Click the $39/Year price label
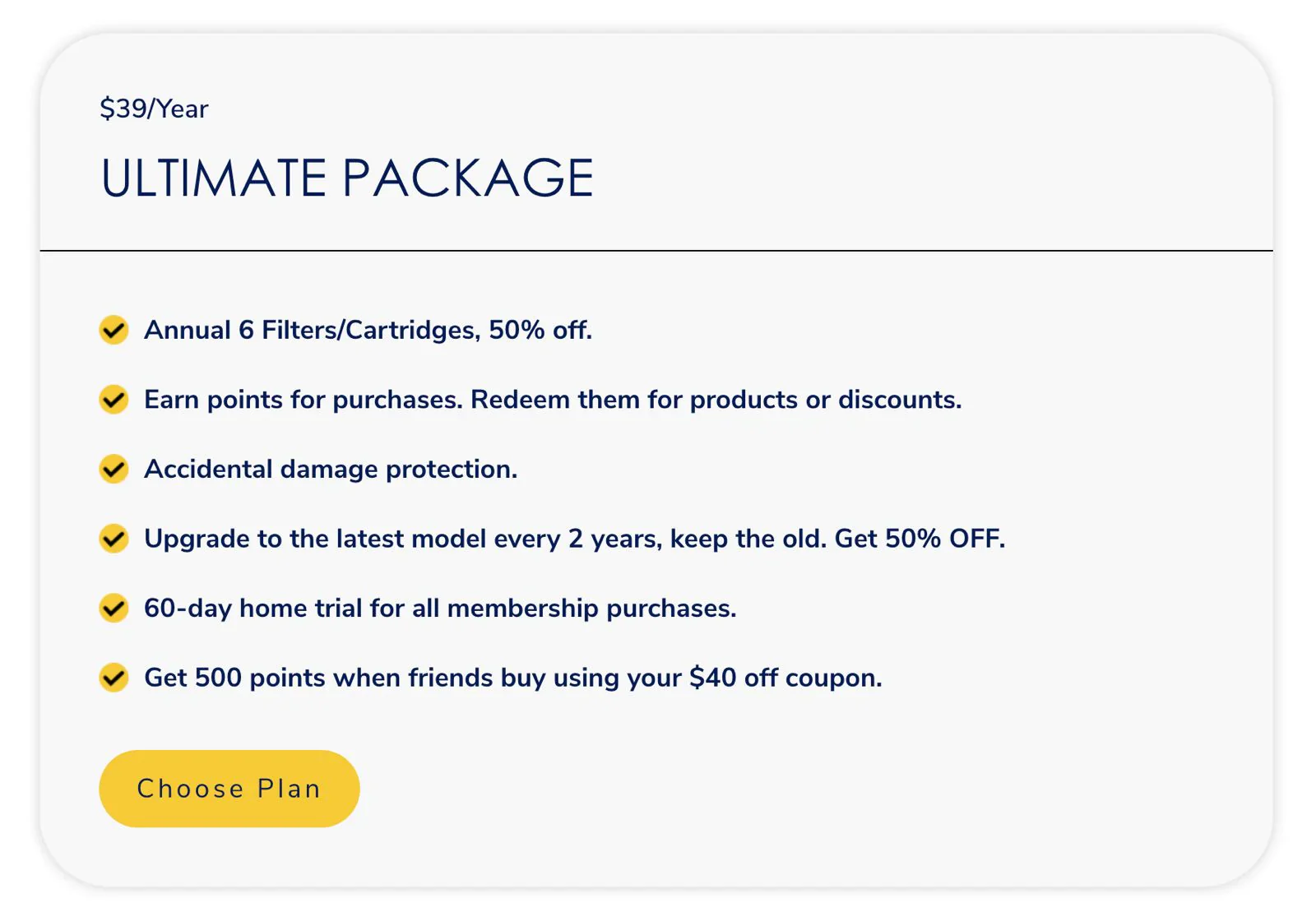 click(154, 109)
